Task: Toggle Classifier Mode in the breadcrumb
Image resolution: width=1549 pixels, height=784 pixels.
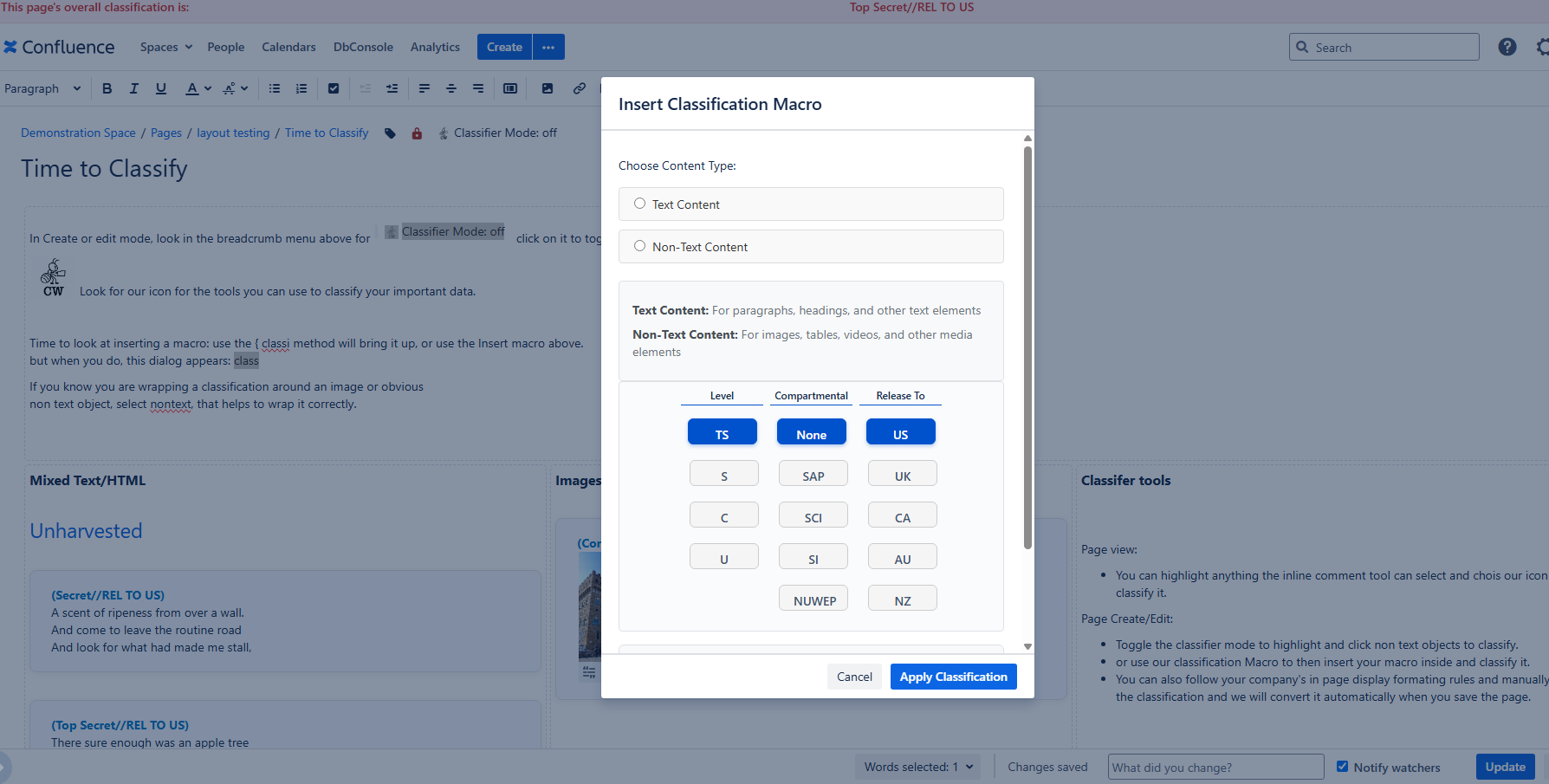Action: coord(498,133)
